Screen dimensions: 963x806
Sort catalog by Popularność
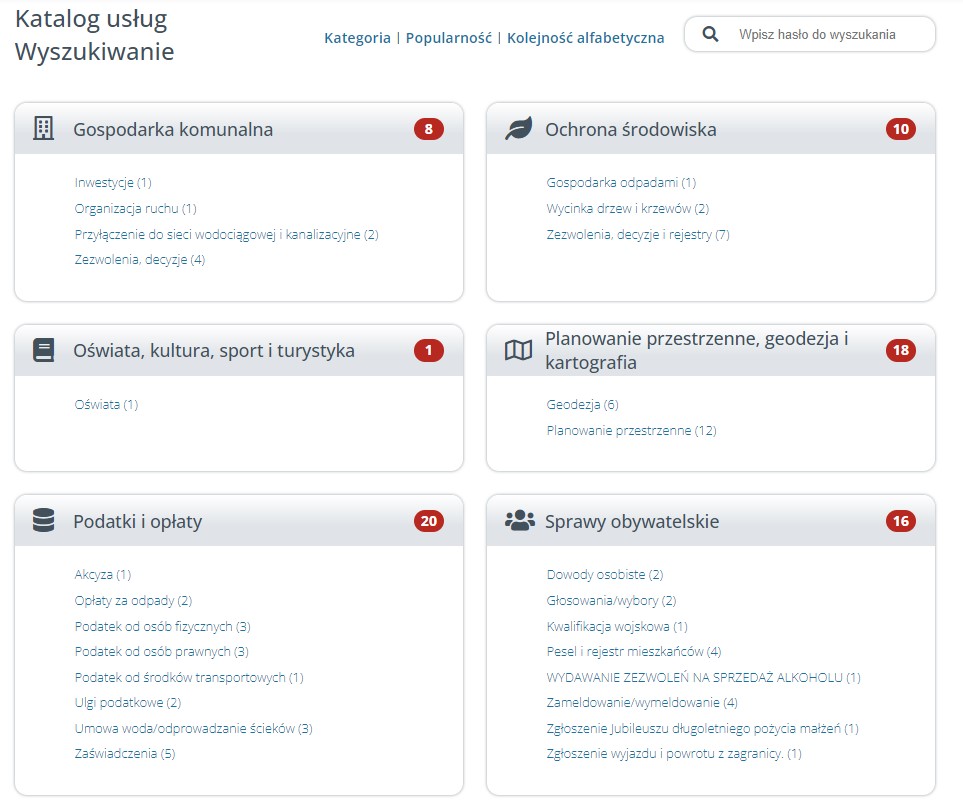[449, 38]
